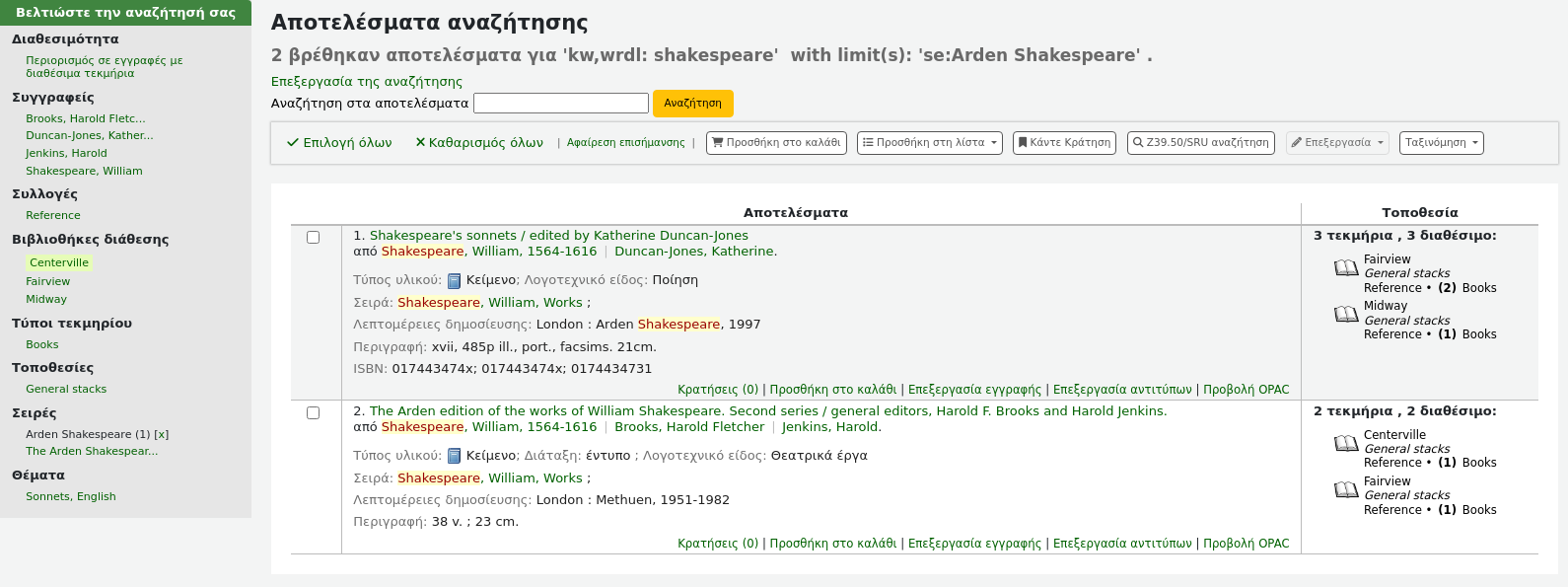Click the bookmark icon Κάντε Κράτηση button
1568x587 pixels.
click(1064, 143)
